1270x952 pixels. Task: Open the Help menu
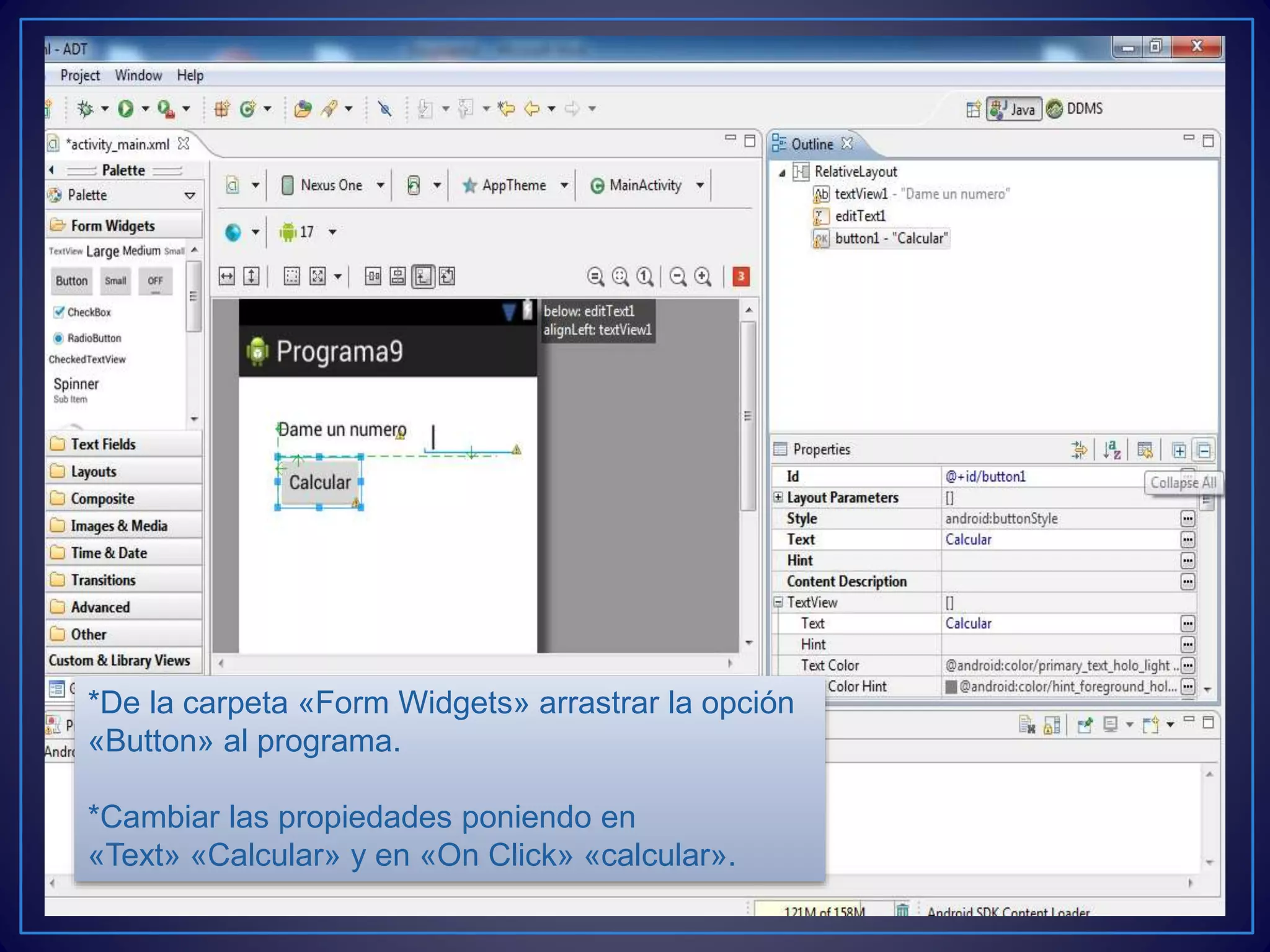click(190, 76)
